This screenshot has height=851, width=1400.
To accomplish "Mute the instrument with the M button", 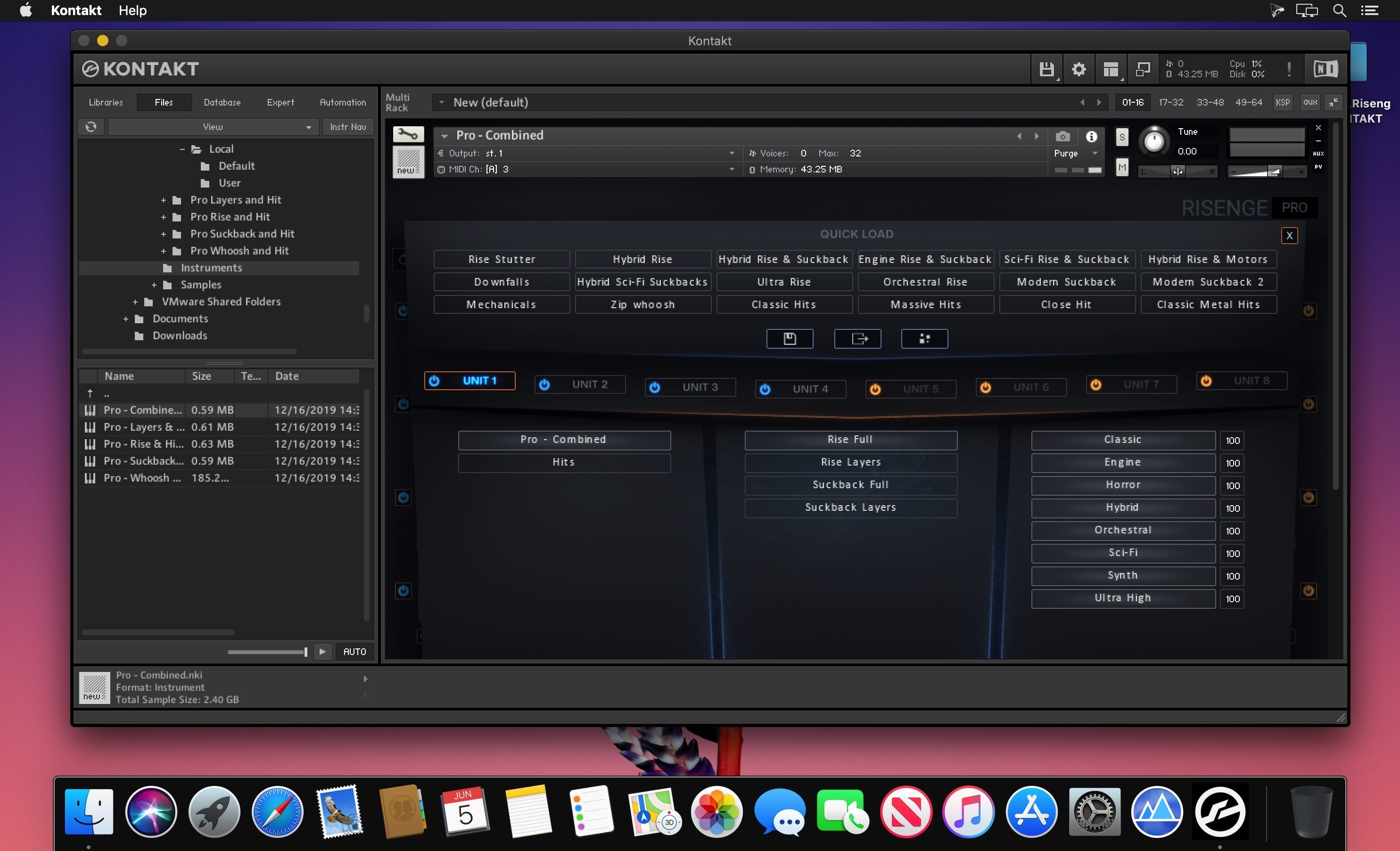I will click(1121, 168).
